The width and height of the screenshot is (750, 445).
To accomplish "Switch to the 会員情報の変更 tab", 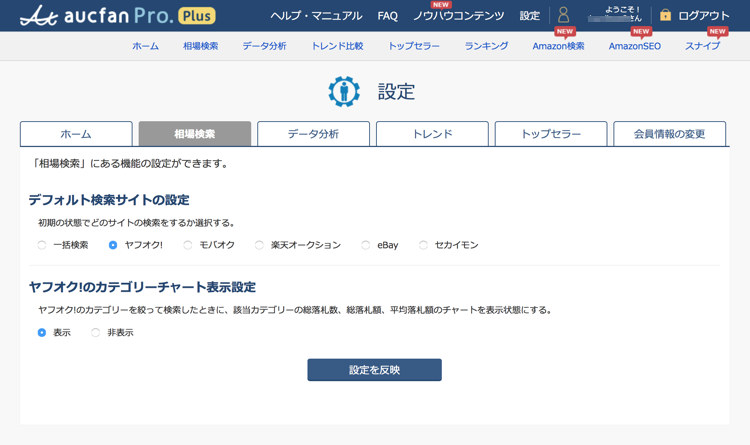I will [669, 134].
